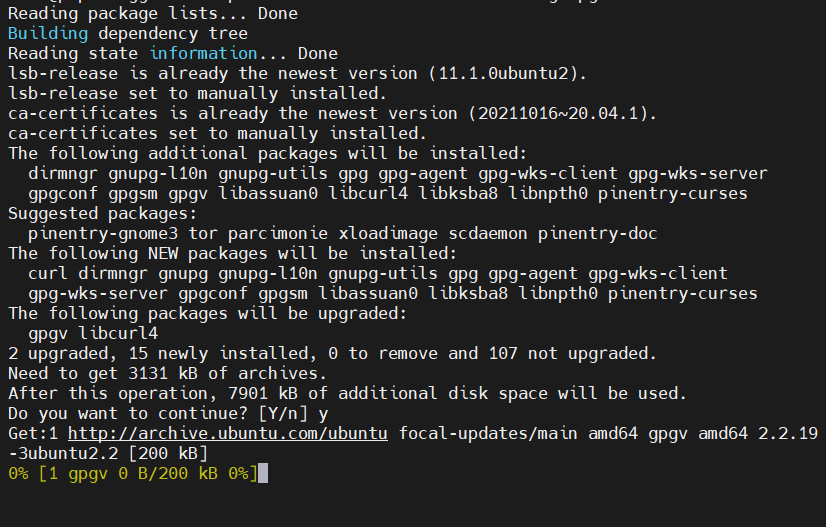The width and height of the screenshot is (826, 527).
Task: Click the "Get:1" line prefix
Action: click(x=32, y=433)
